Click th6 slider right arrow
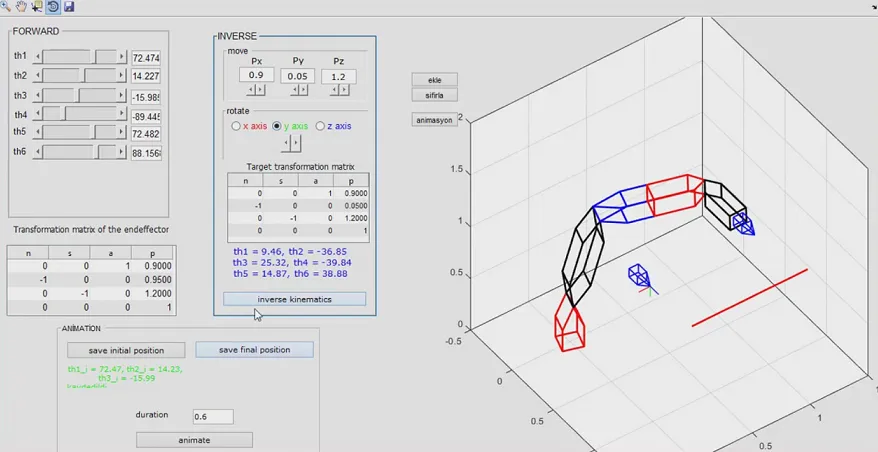878x452 pixels. pos(122,152)
